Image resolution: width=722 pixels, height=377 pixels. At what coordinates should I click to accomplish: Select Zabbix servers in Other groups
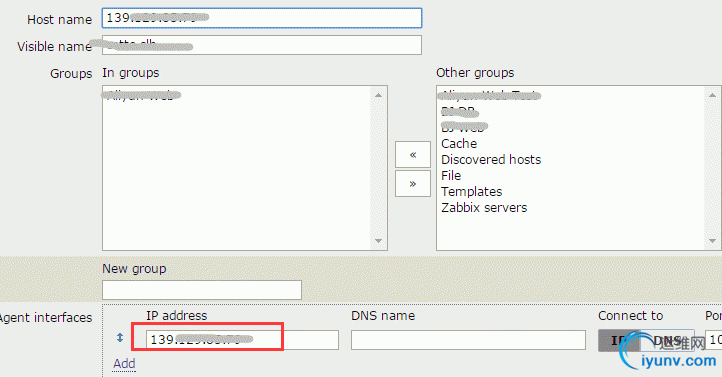[x=484, y=208]
